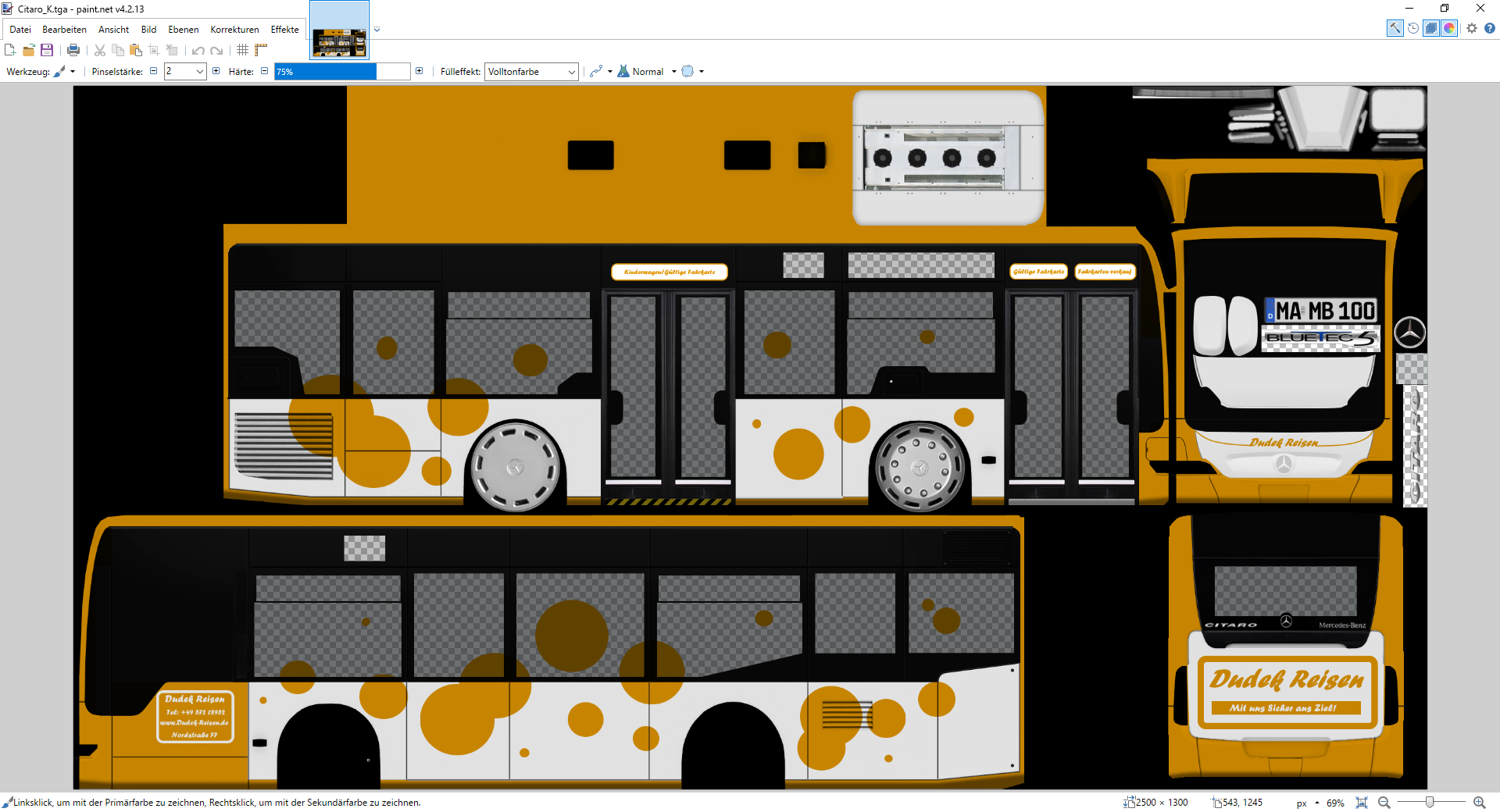The width and height of the screenshot is (1500, 812).
Task: Toggle the pixel grid display
Action: (x=243, y=50)
